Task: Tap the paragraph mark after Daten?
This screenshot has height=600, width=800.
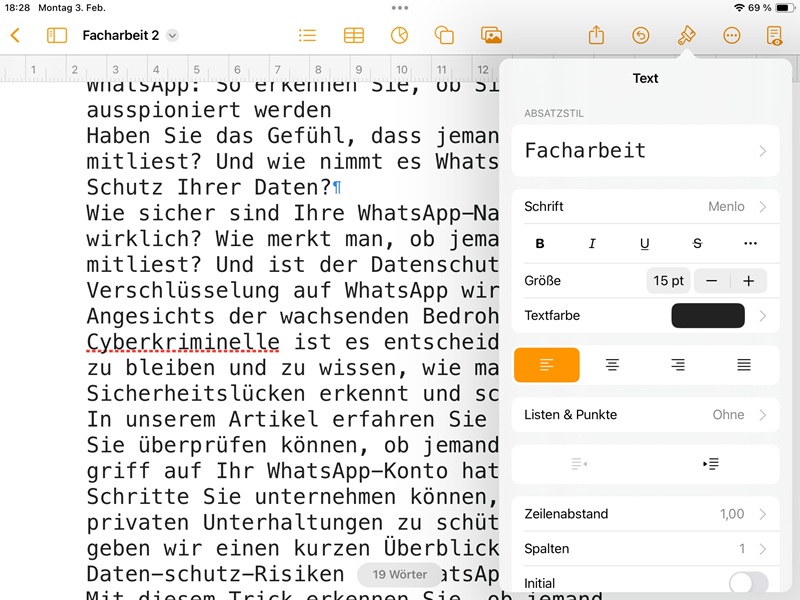Action: [x=337, y=188]
